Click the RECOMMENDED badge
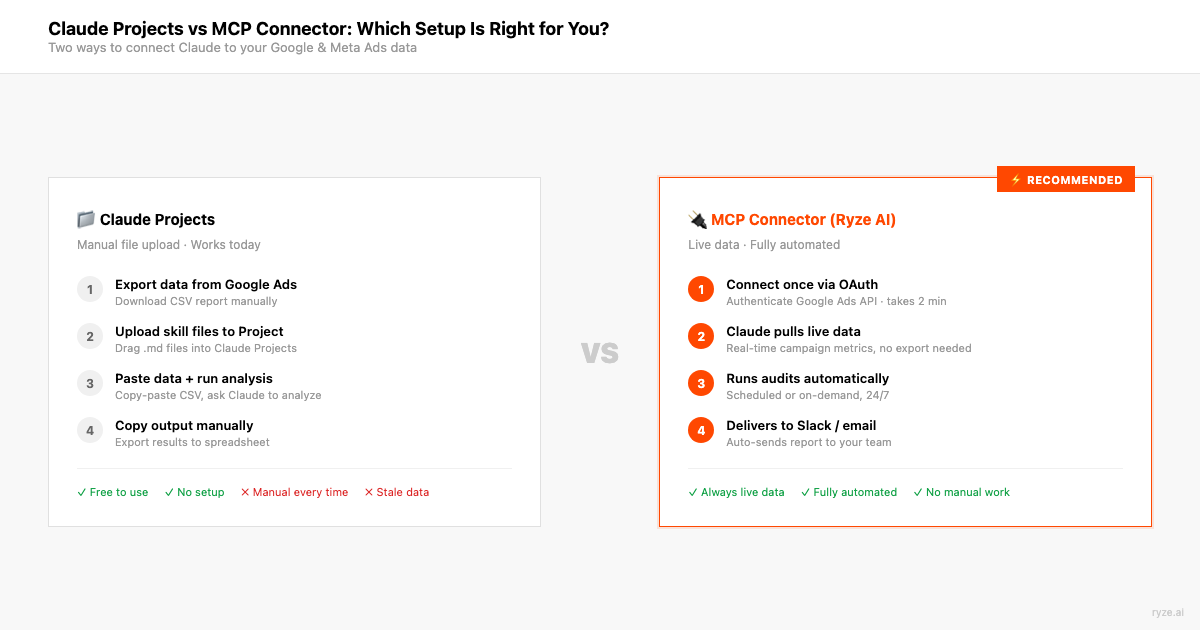This screenshot has width=1200, height=630. click(1066, 180)
